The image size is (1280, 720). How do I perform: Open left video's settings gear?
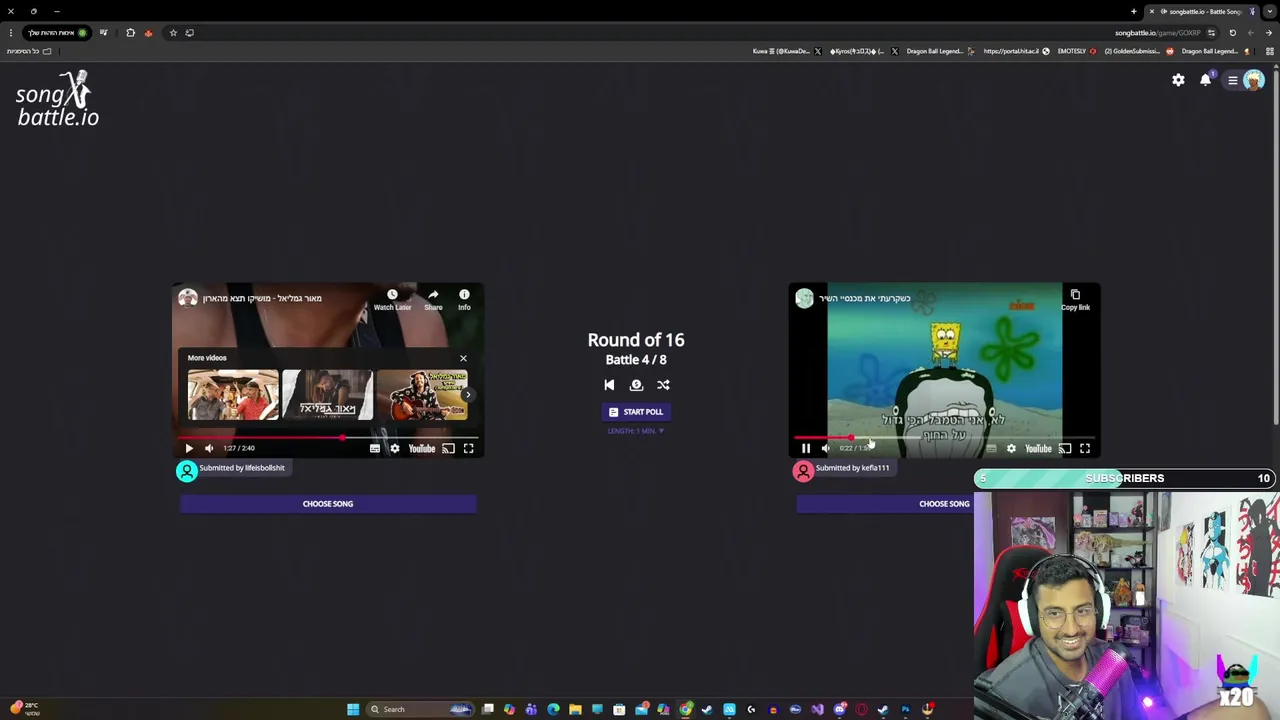point(395,448)
